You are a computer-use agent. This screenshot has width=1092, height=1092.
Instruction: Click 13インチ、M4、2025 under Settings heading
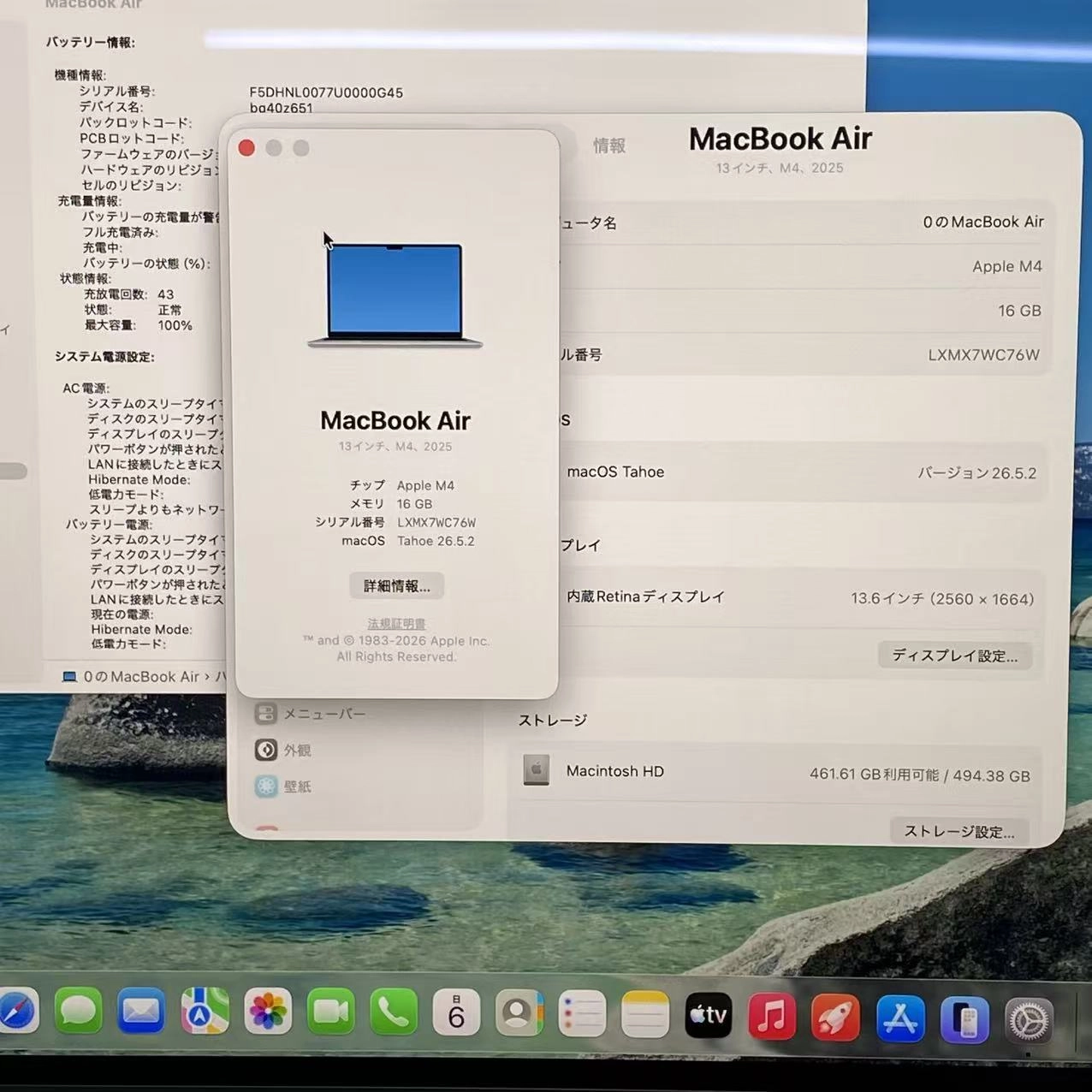click(x=780, y=168)
